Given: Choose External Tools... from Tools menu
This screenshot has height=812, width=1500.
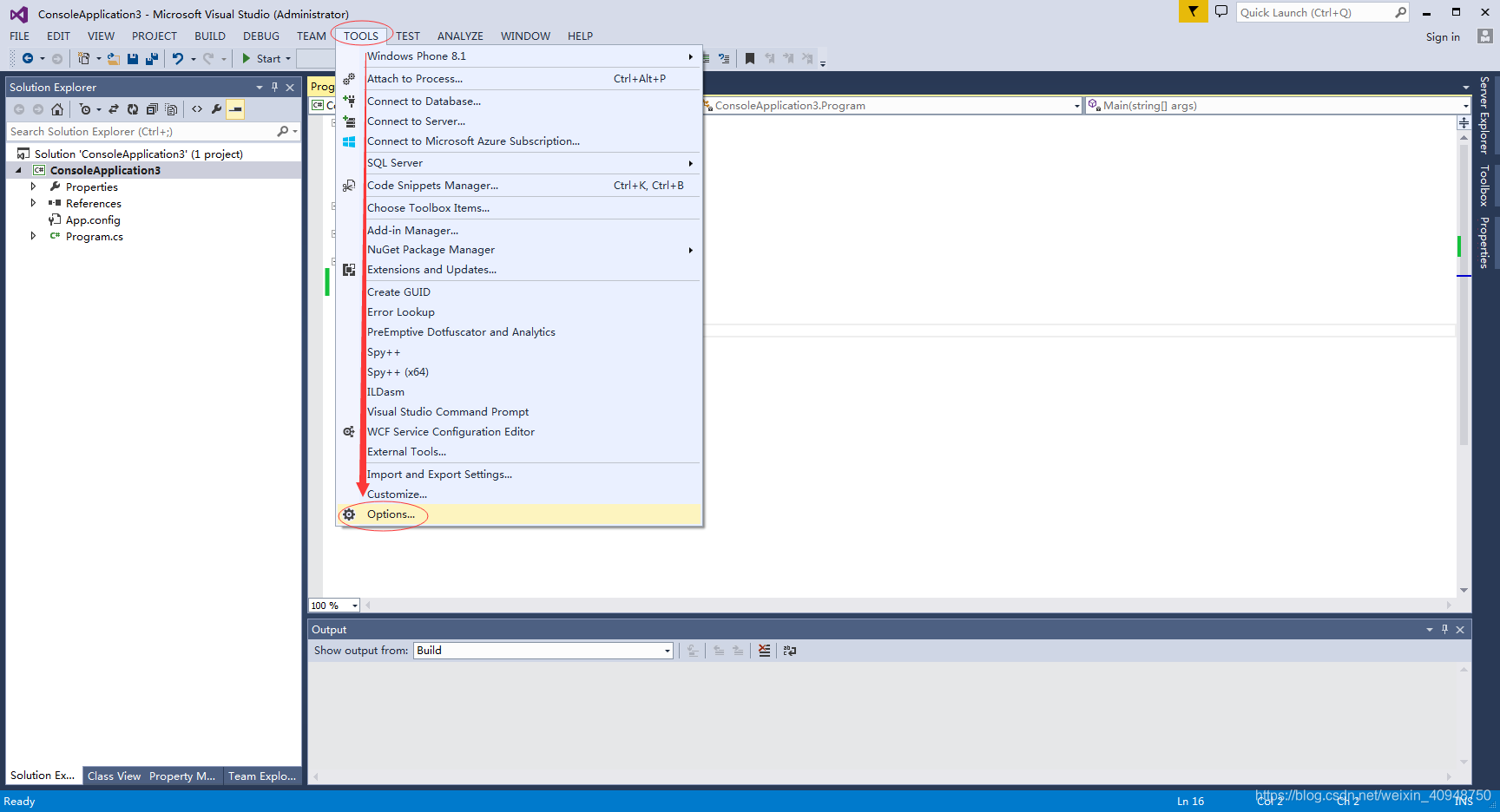Looking at the screenshot, I should 519,452.
